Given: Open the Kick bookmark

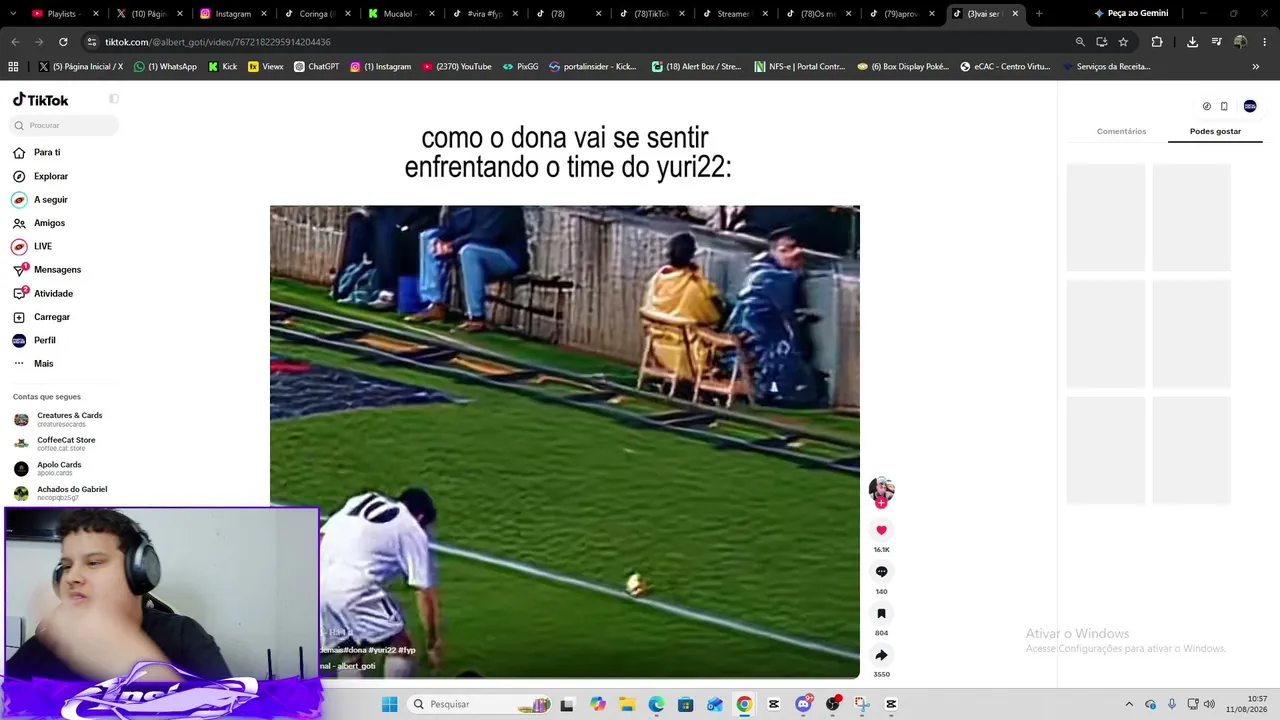Looking at the screenshot, I should click(x=223, y=67).
